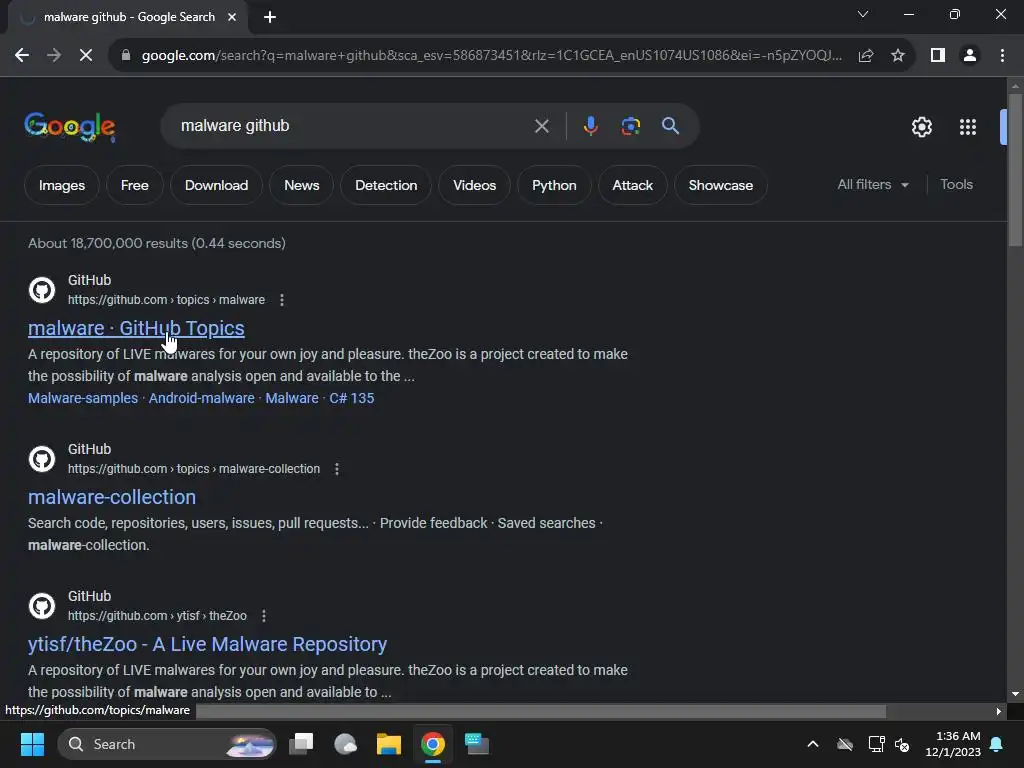Viewport: 1024px width, 768px height.
Task: Open the malware · GitHub Topics result
Action: (136, 328)
